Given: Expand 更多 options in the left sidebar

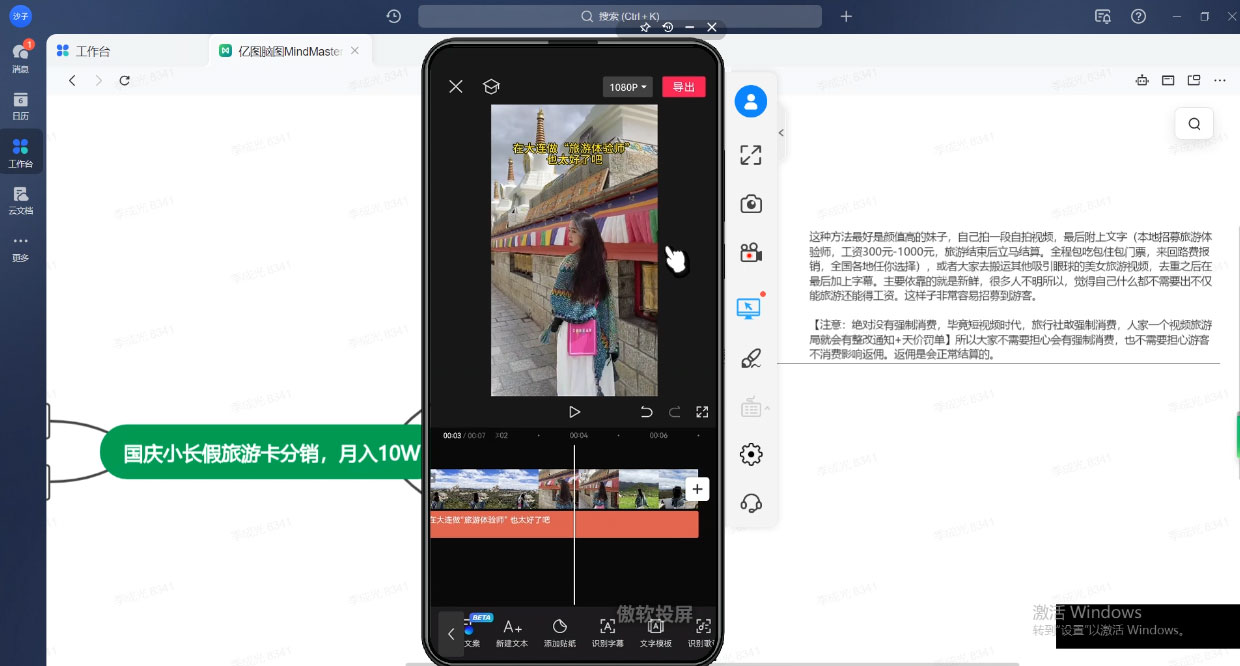Looking at the screenshot, I should click(21, 247).
